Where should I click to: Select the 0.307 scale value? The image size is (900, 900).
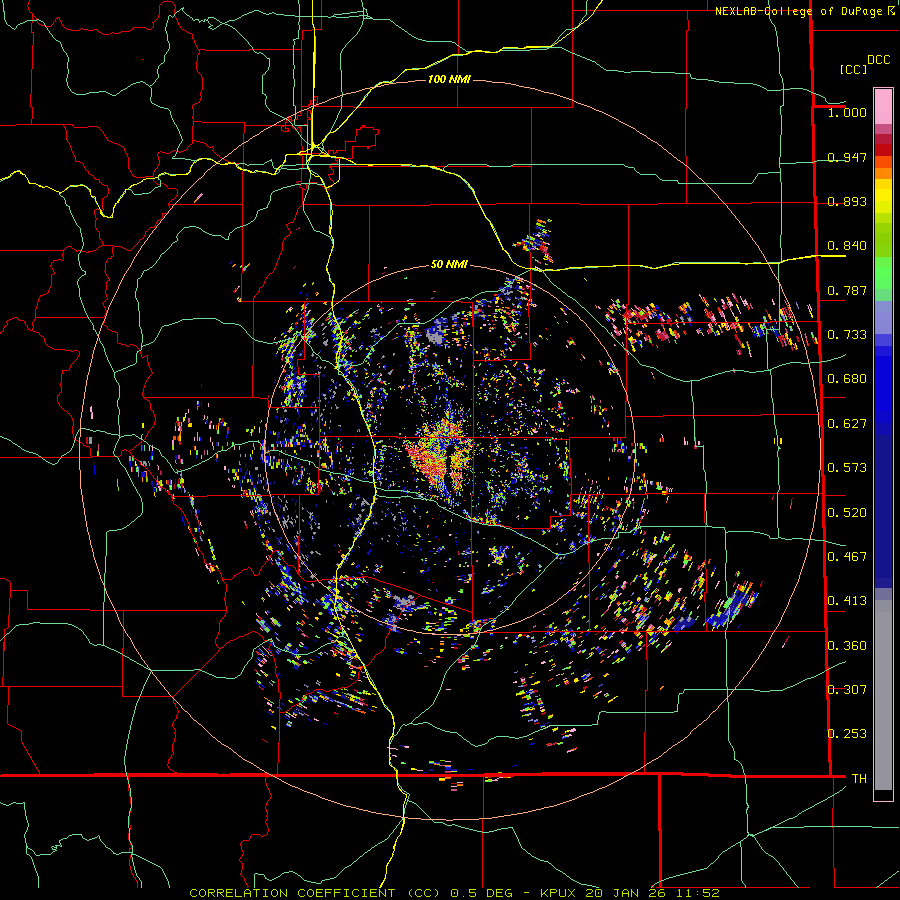847,690
